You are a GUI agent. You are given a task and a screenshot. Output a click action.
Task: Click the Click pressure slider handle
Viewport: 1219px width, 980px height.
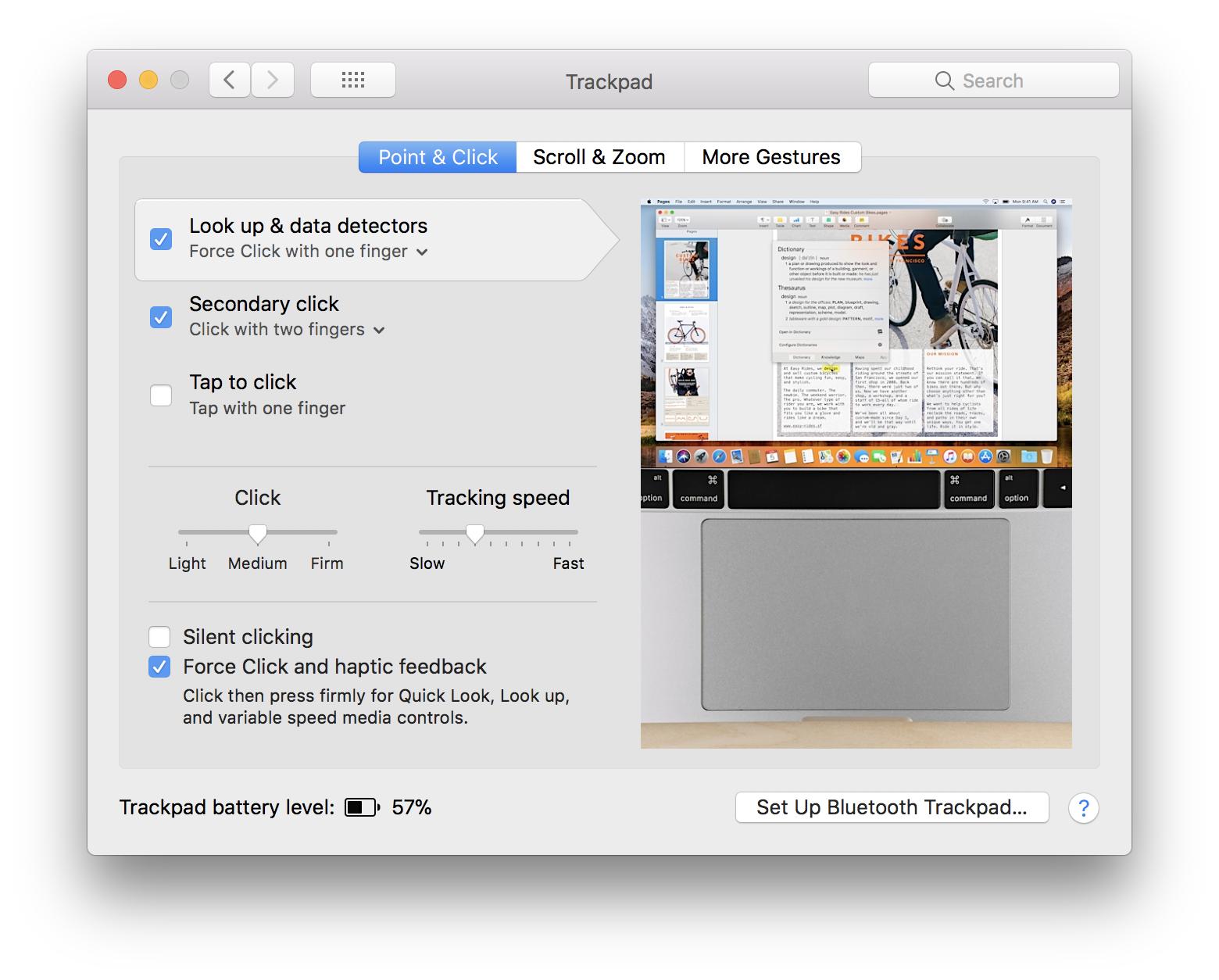pos(258,534)
